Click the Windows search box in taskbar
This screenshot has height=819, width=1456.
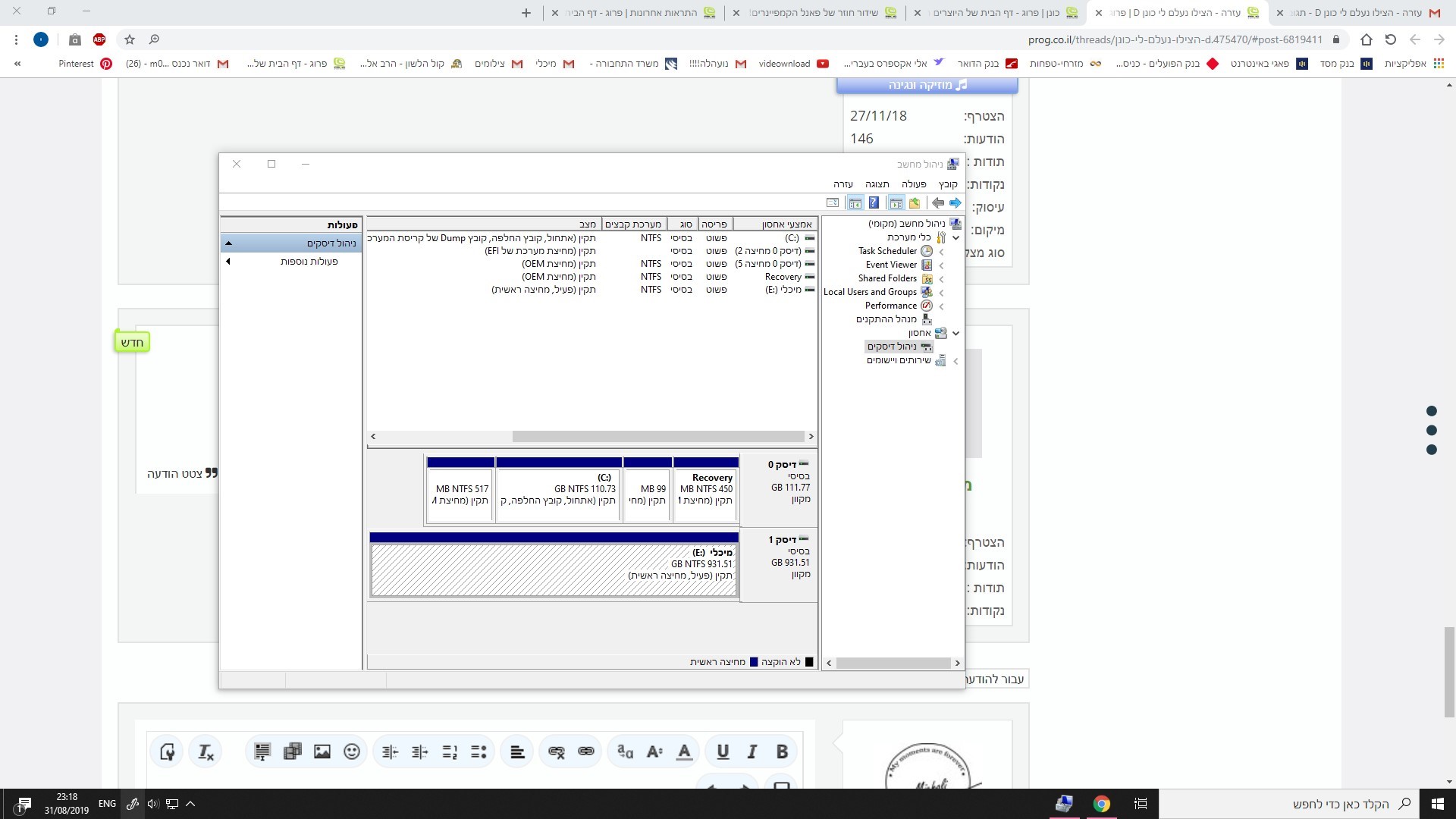[x=1289, y=804]
